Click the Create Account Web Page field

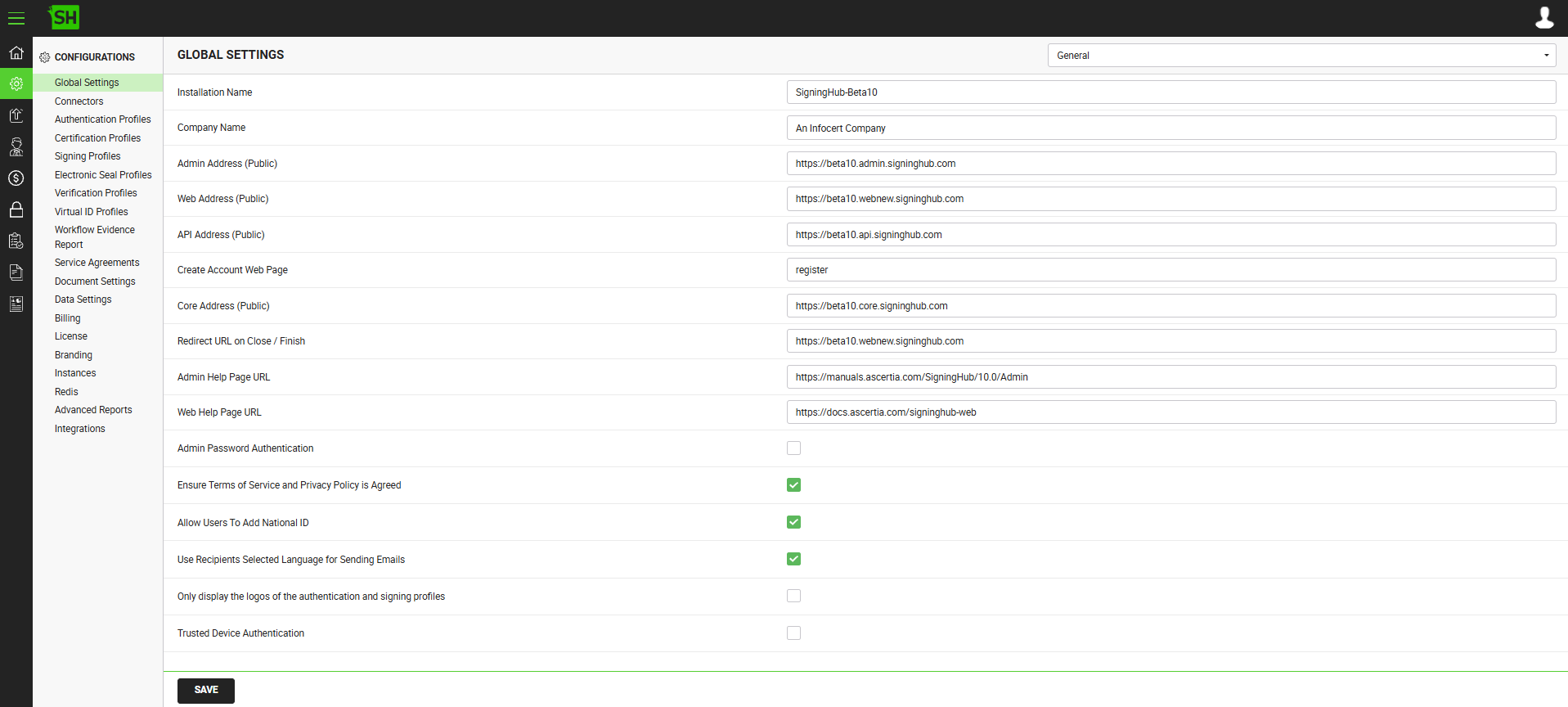pos(1171,270)
